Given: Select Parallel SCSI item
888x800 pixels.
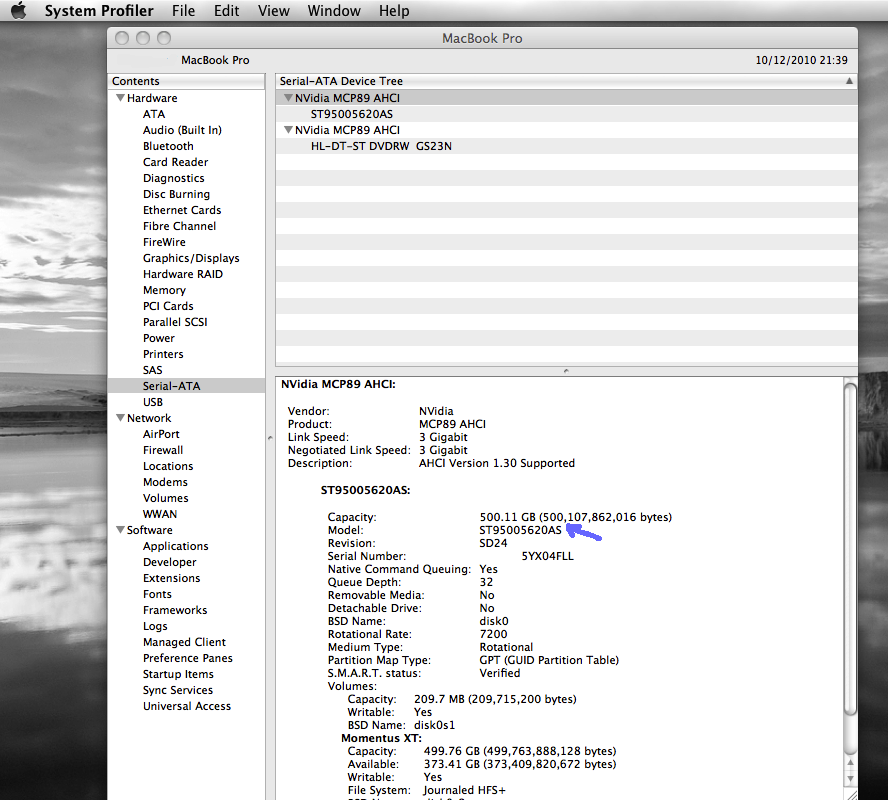Looking at the screenshot, I should [175, 322].
